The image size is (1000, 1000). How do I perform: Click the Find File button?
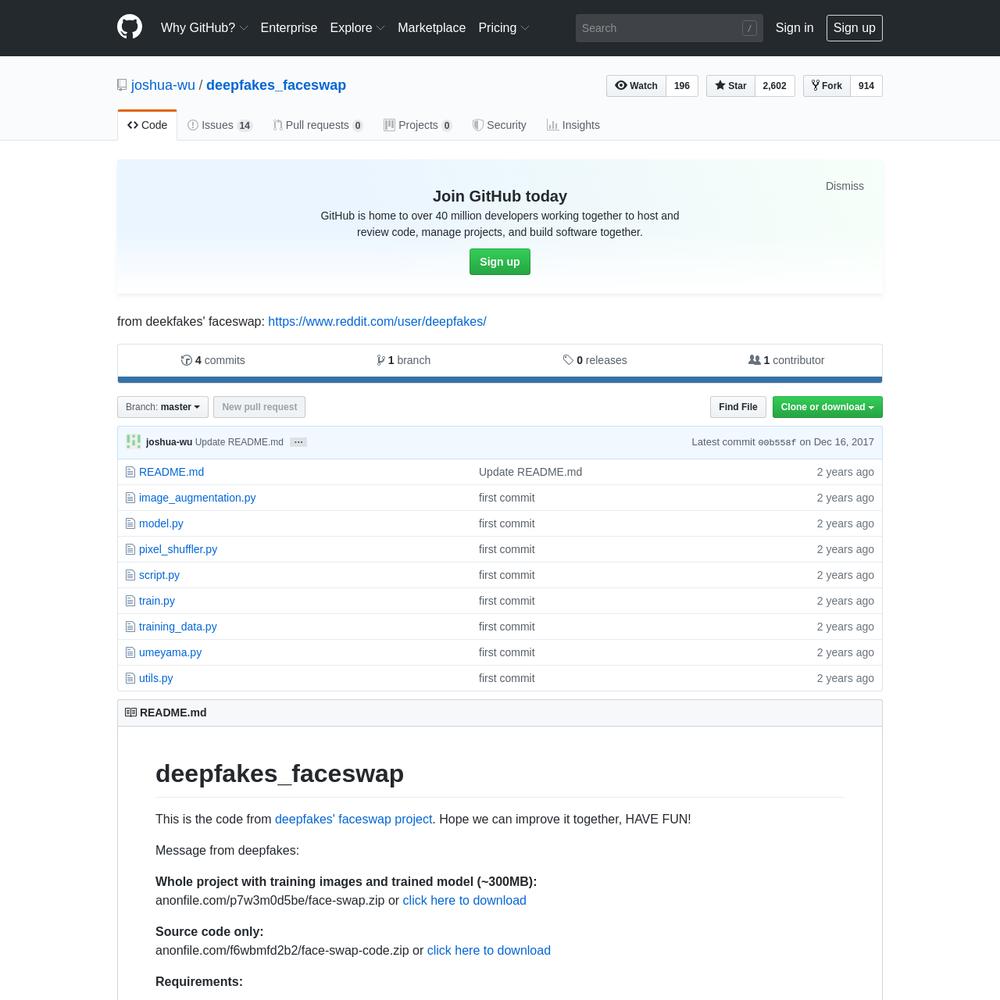(738, 407)
